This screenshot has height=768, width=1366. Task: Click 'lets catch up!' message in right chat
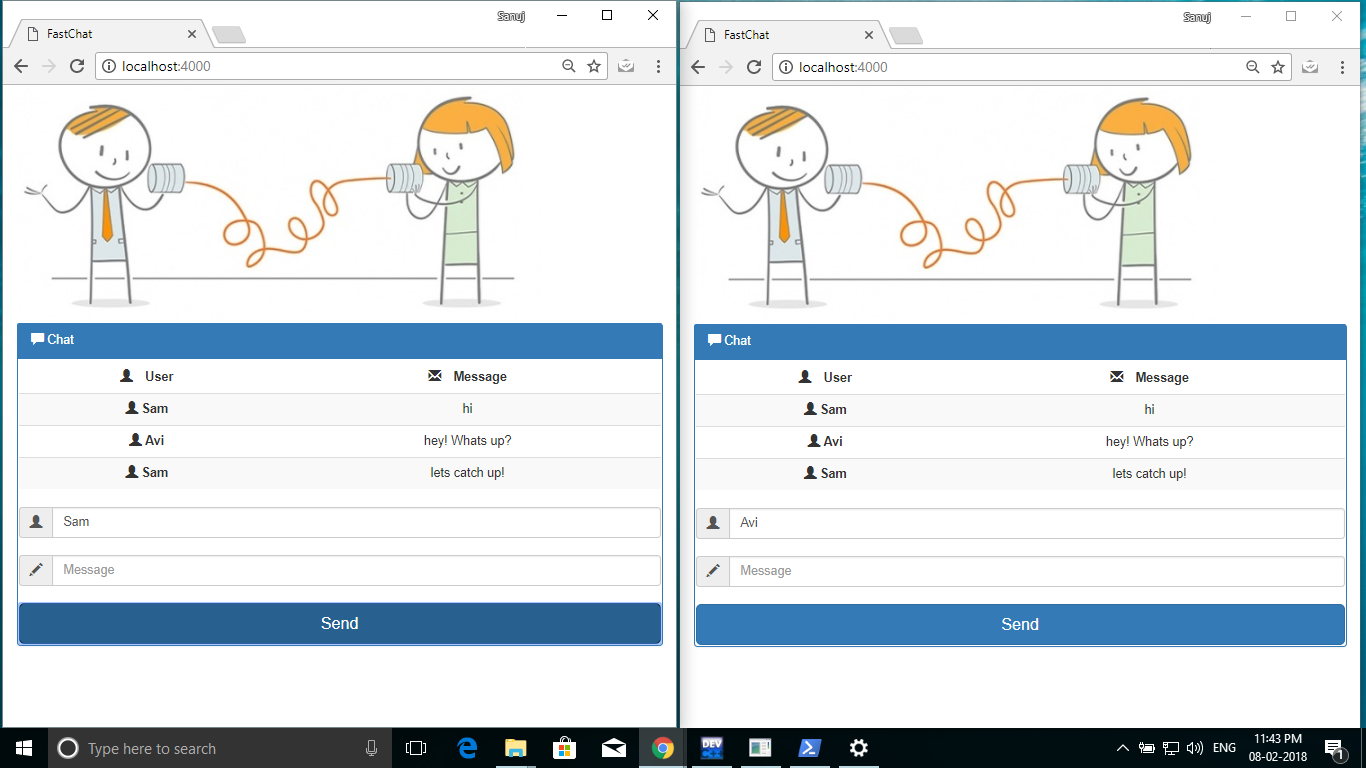pyautogui.click(x=1149, y=473)
